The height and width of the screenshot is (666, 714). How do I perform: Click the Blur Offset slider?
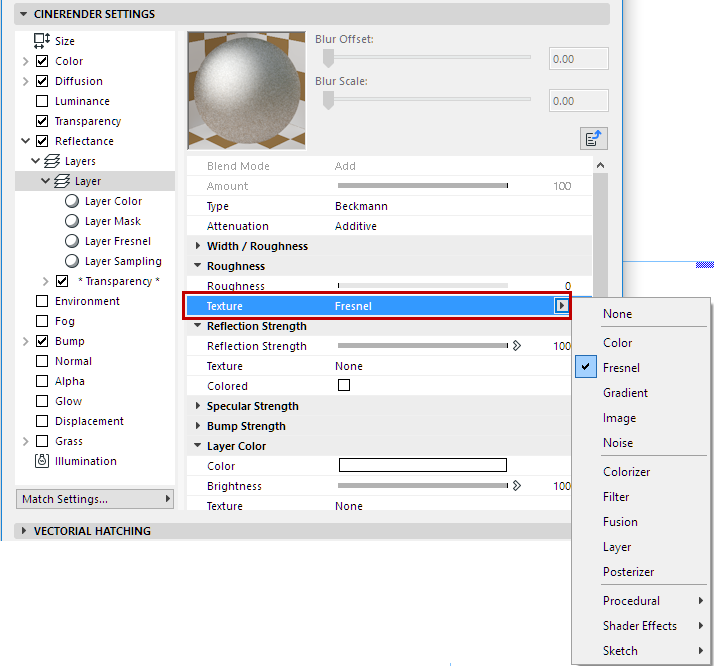point(427,58)
